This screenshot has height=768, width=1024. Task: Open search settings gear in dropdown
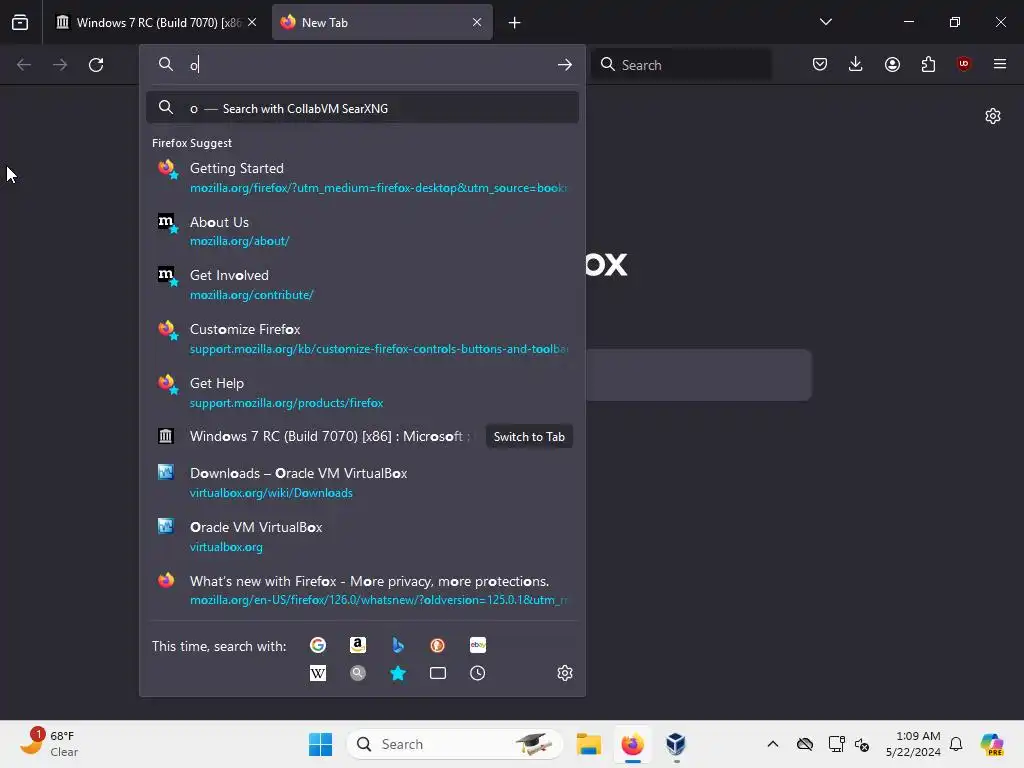[x=565, y=673]
